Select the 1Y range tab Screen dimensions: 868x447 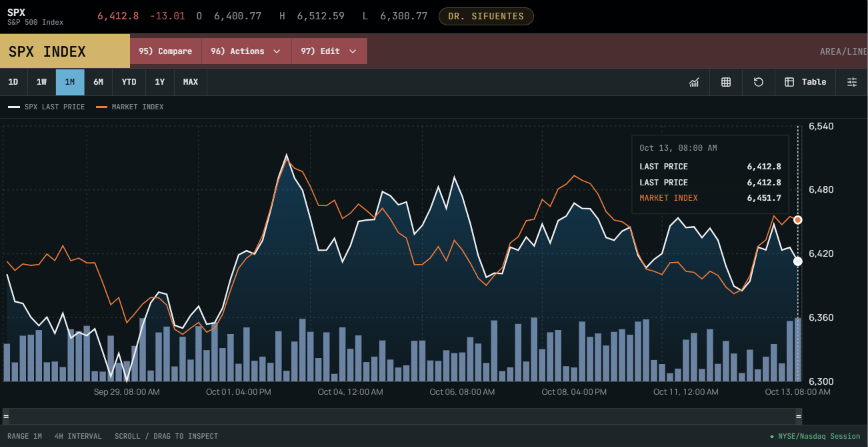160,82
